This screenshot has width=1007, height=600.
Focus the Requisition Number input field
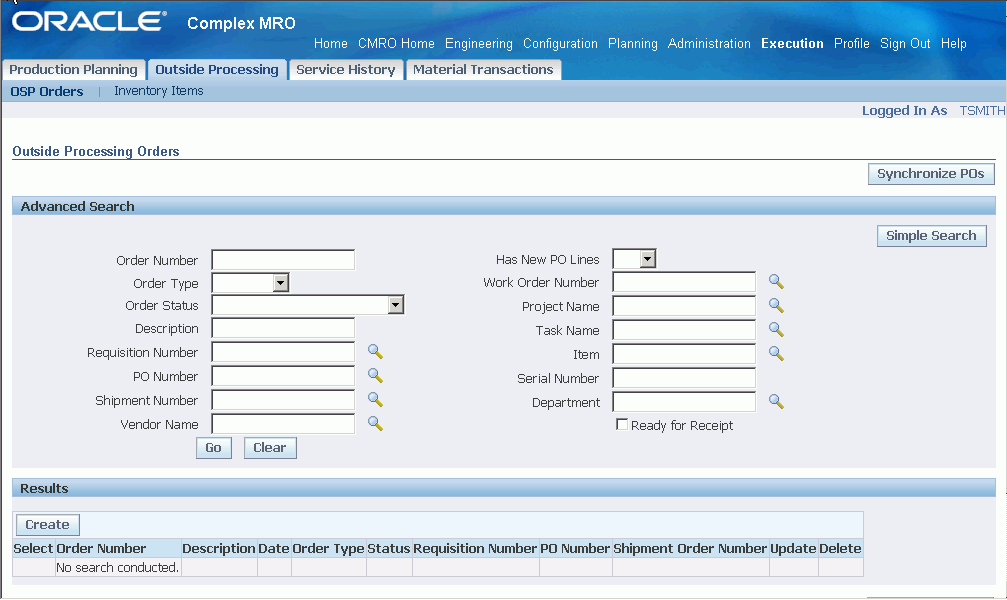pos(283,352)
